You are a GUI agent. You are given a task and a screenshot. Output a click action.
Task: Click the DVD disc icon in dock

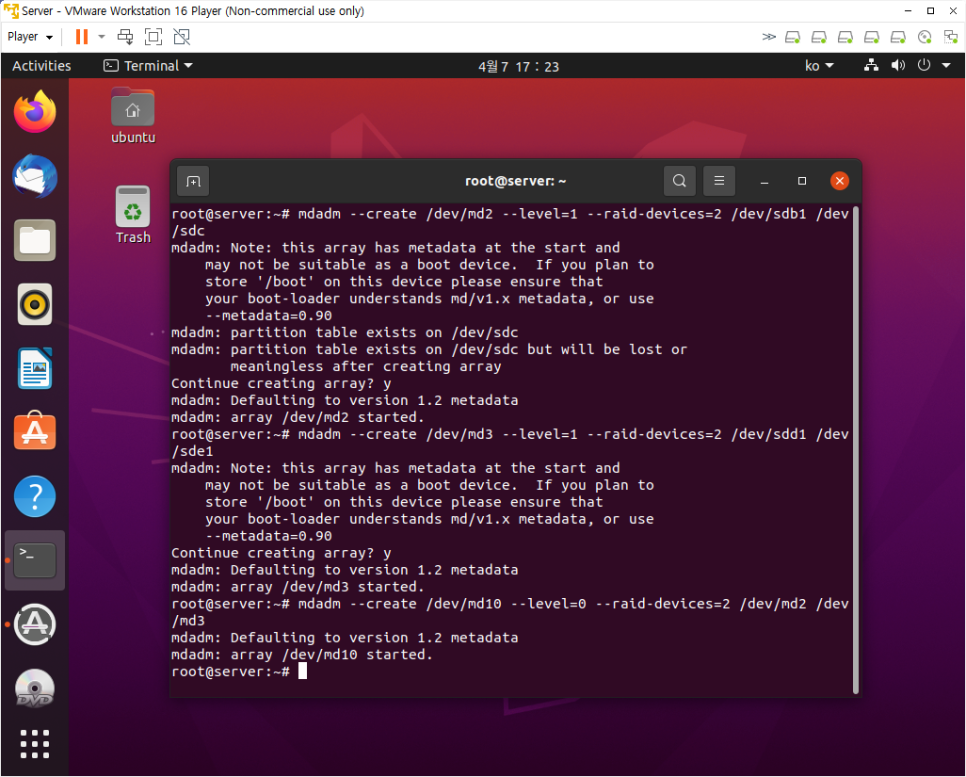tap(35, 688)
